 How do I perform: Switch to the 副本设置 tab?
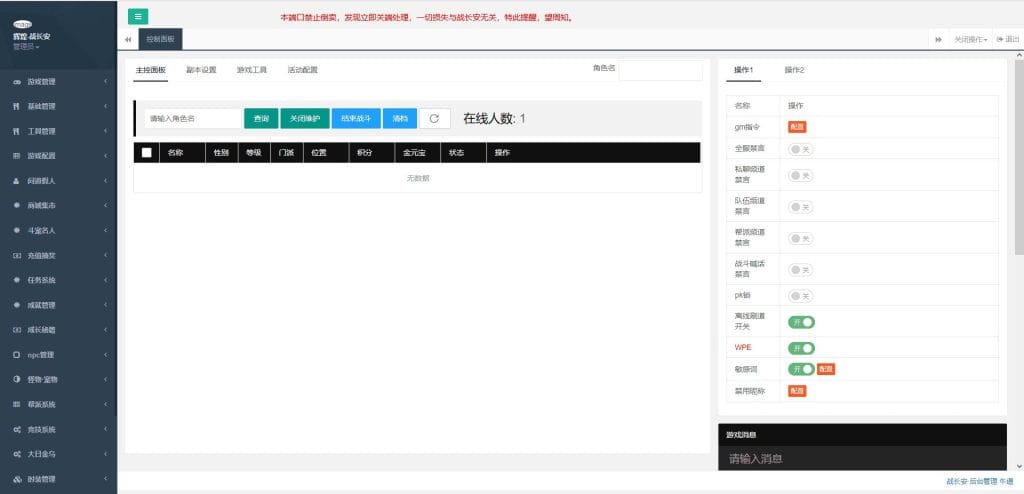[201, 70]
